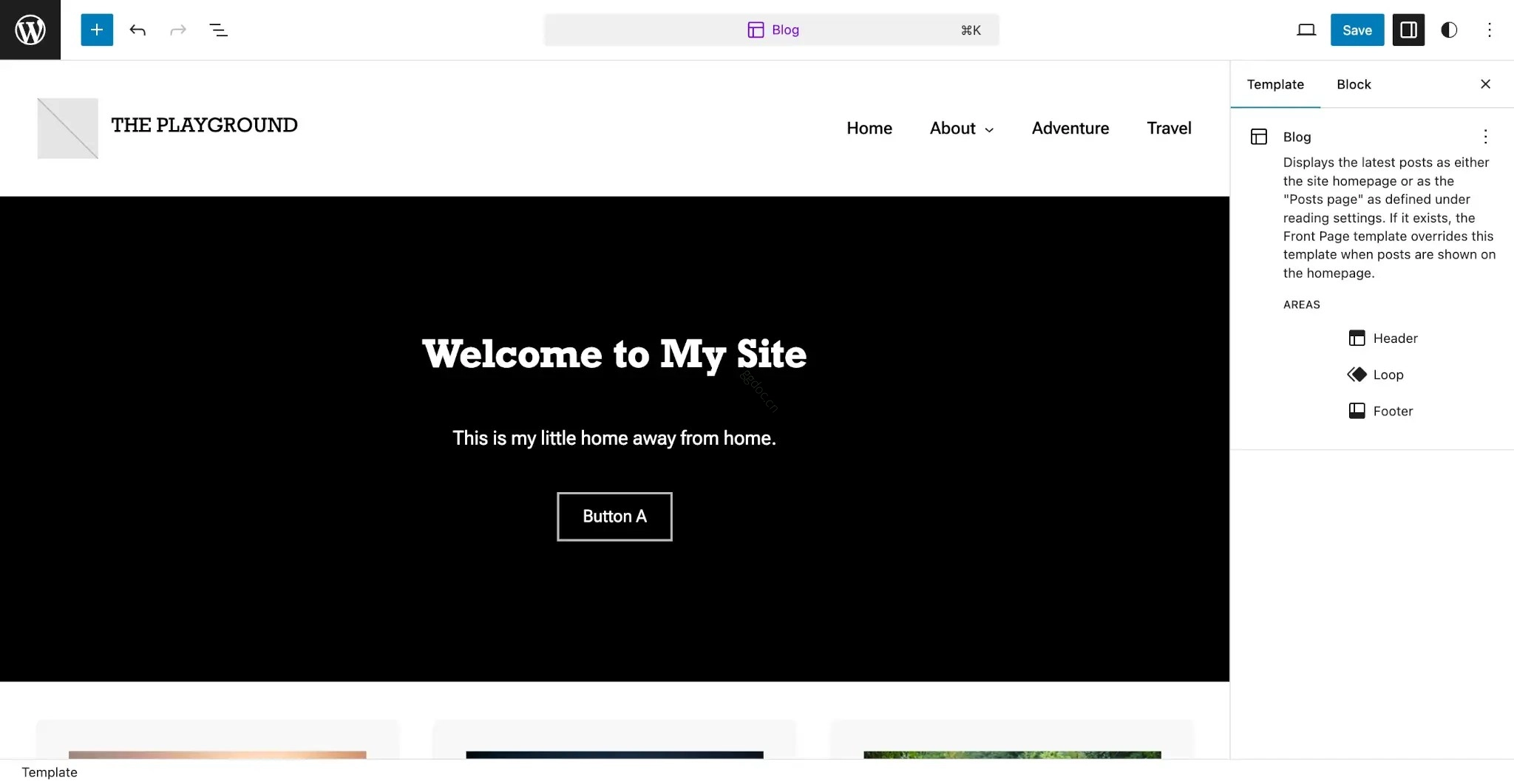The image size is (1514, 784).
Task: Click Button A in the cover
Action: click(x=614, y=517)
